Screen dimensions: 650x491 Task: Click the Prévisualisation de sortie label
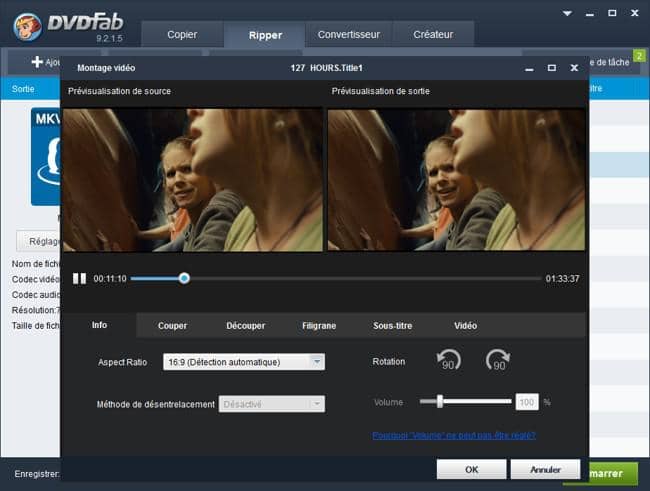coord(381,91)
